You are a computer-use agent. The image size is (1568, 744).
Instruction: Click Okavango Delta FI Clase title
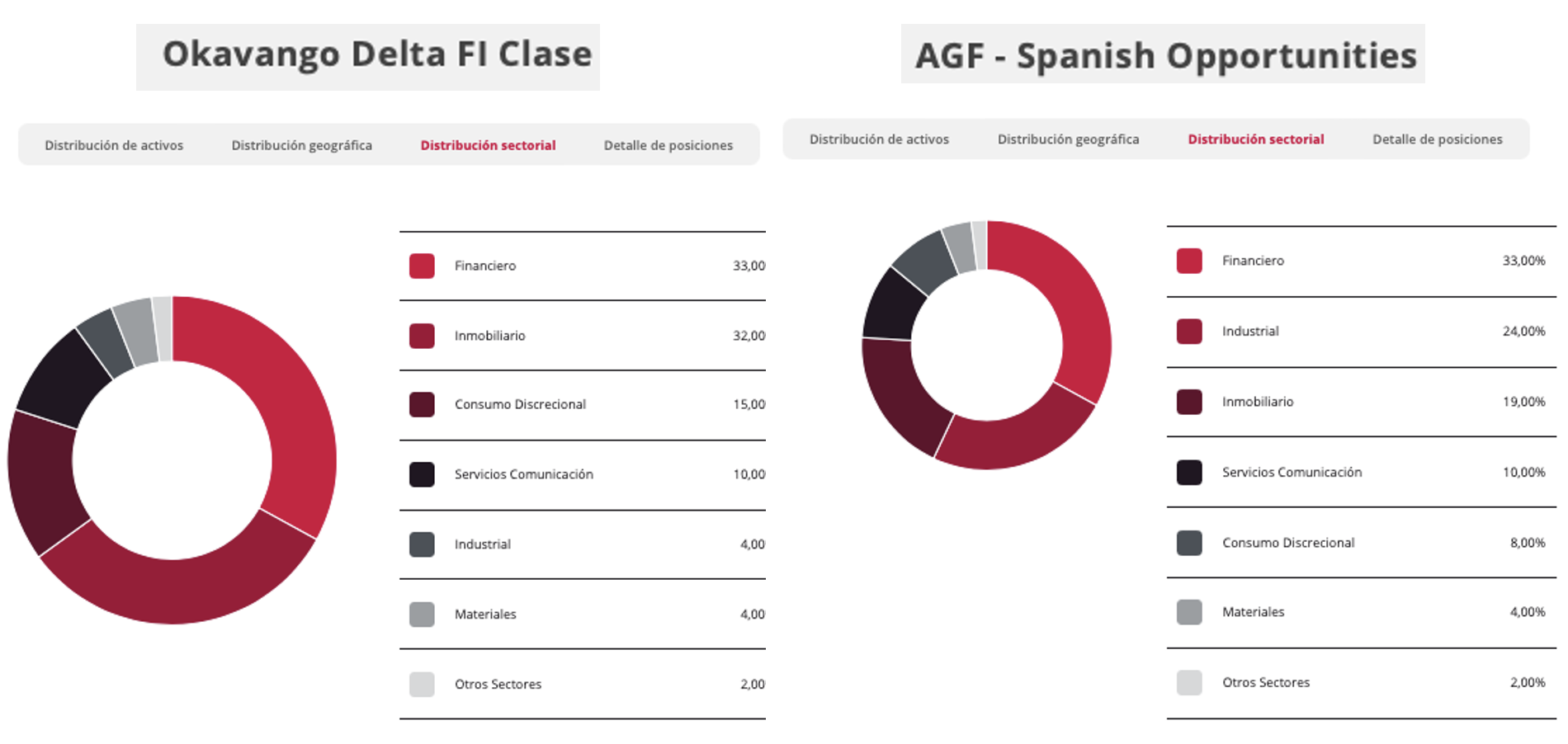pyautogui.click(x=377, y=54)
